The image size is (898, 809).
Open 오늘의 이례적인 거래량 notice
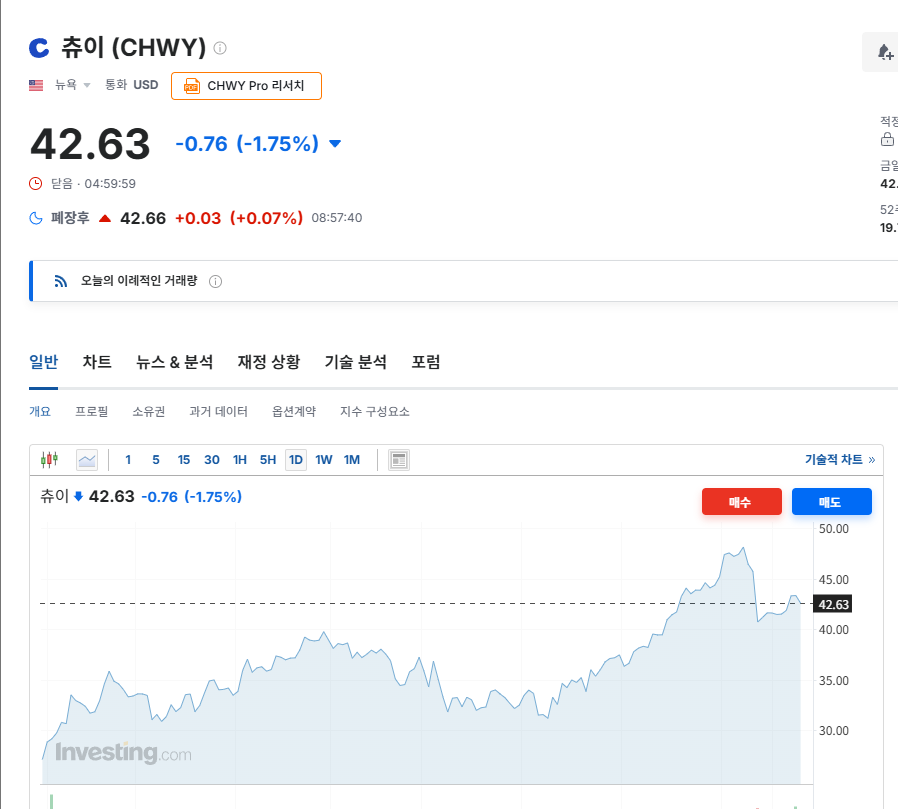coord(139,281)
